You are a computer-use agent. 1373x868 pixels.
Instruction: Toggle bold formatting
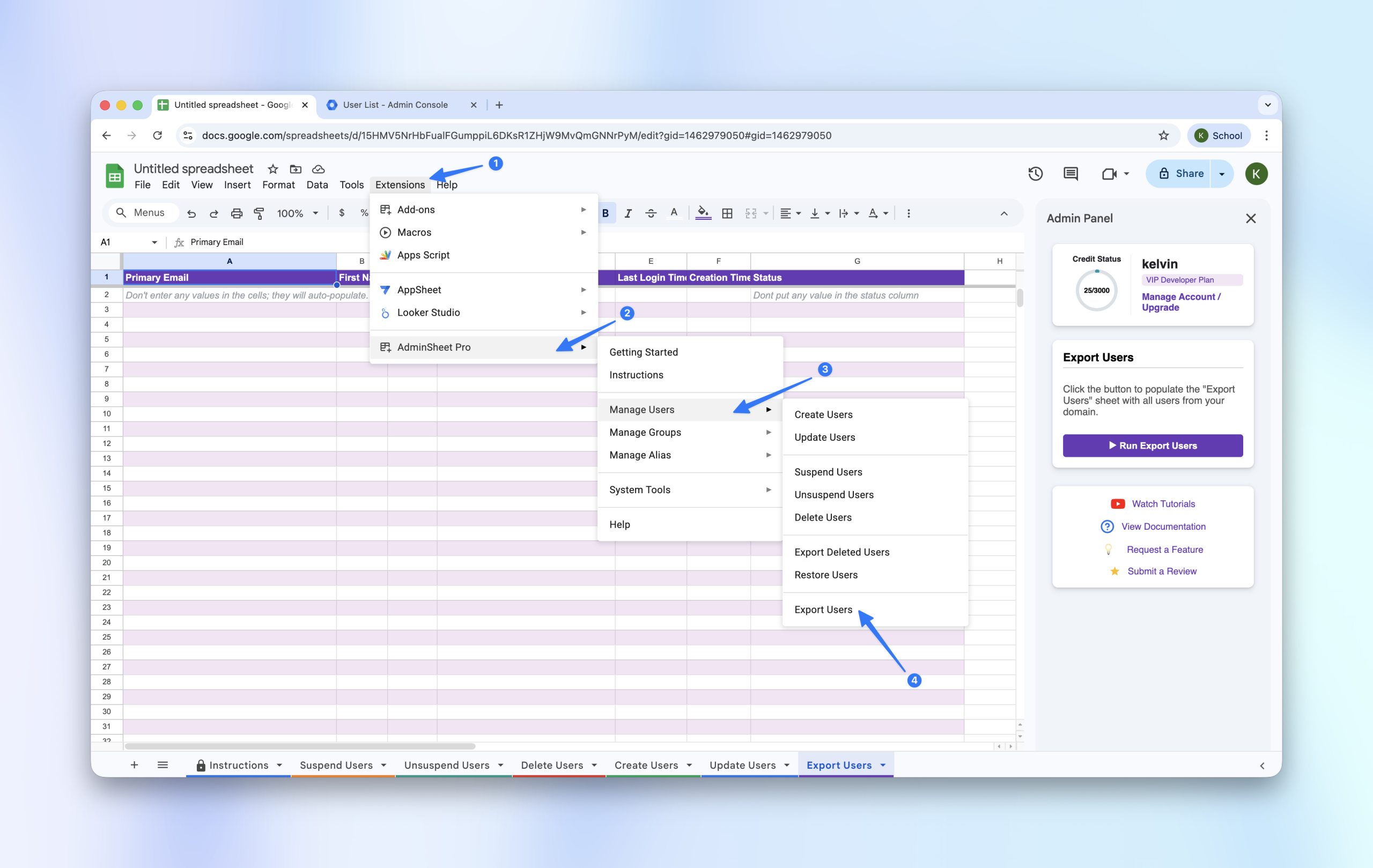click(606, 213)
